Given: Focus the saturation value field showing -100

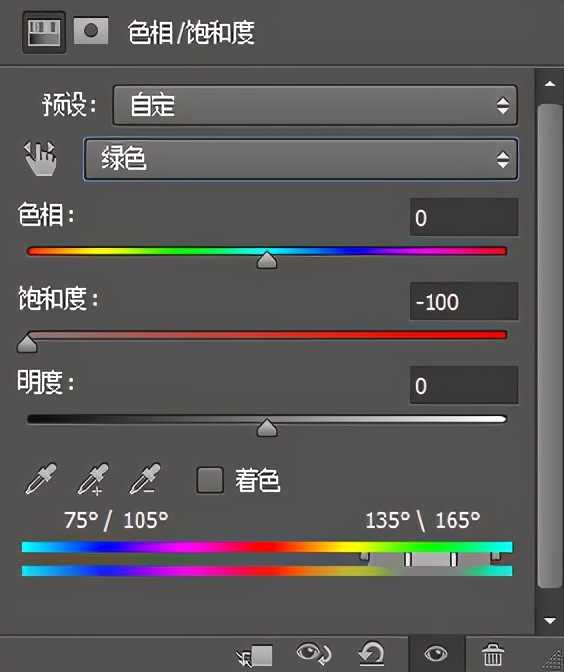Looking at the screenshot, I should (x=464, y=301).
